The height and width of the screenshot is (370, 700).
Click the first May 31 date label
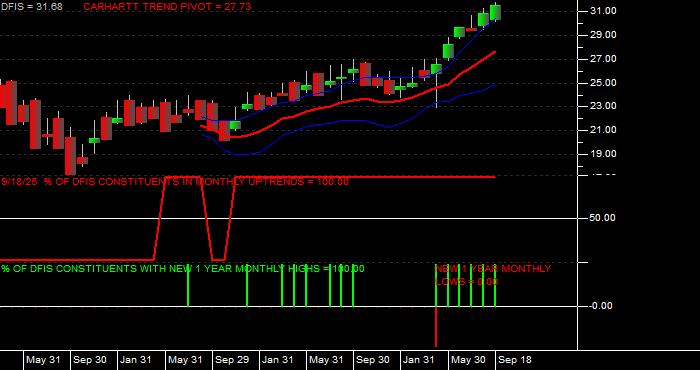[x=43, y=360]
